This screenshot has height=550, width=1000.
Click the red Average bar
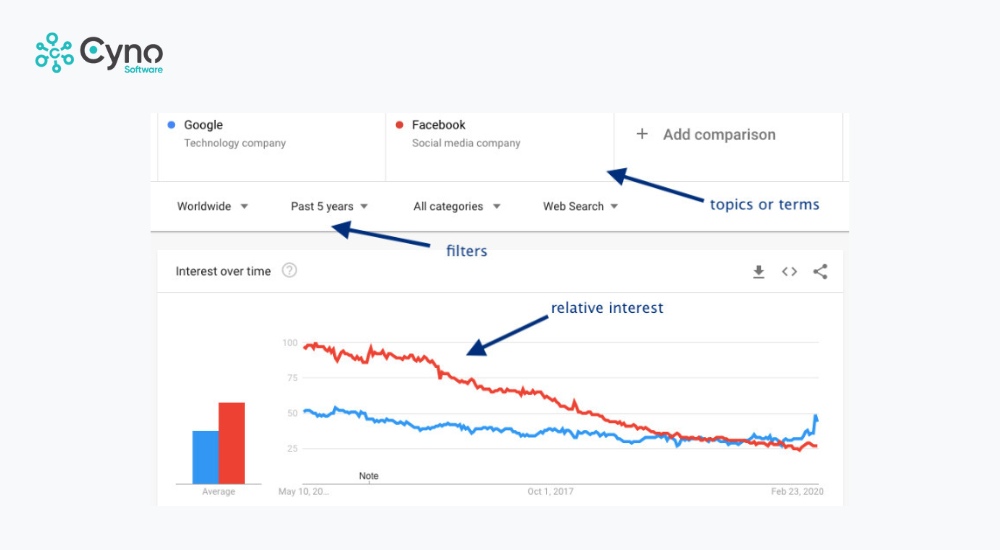(x=232, y=443)
